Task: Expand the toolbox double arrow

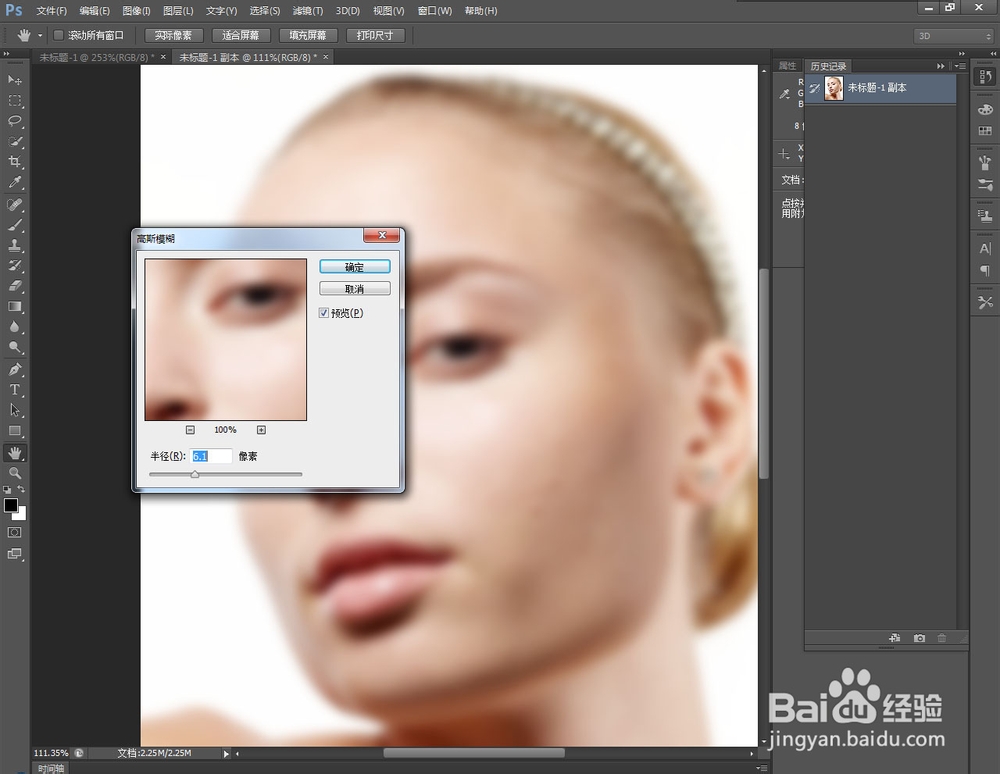Action: click(x=6, y=54)
